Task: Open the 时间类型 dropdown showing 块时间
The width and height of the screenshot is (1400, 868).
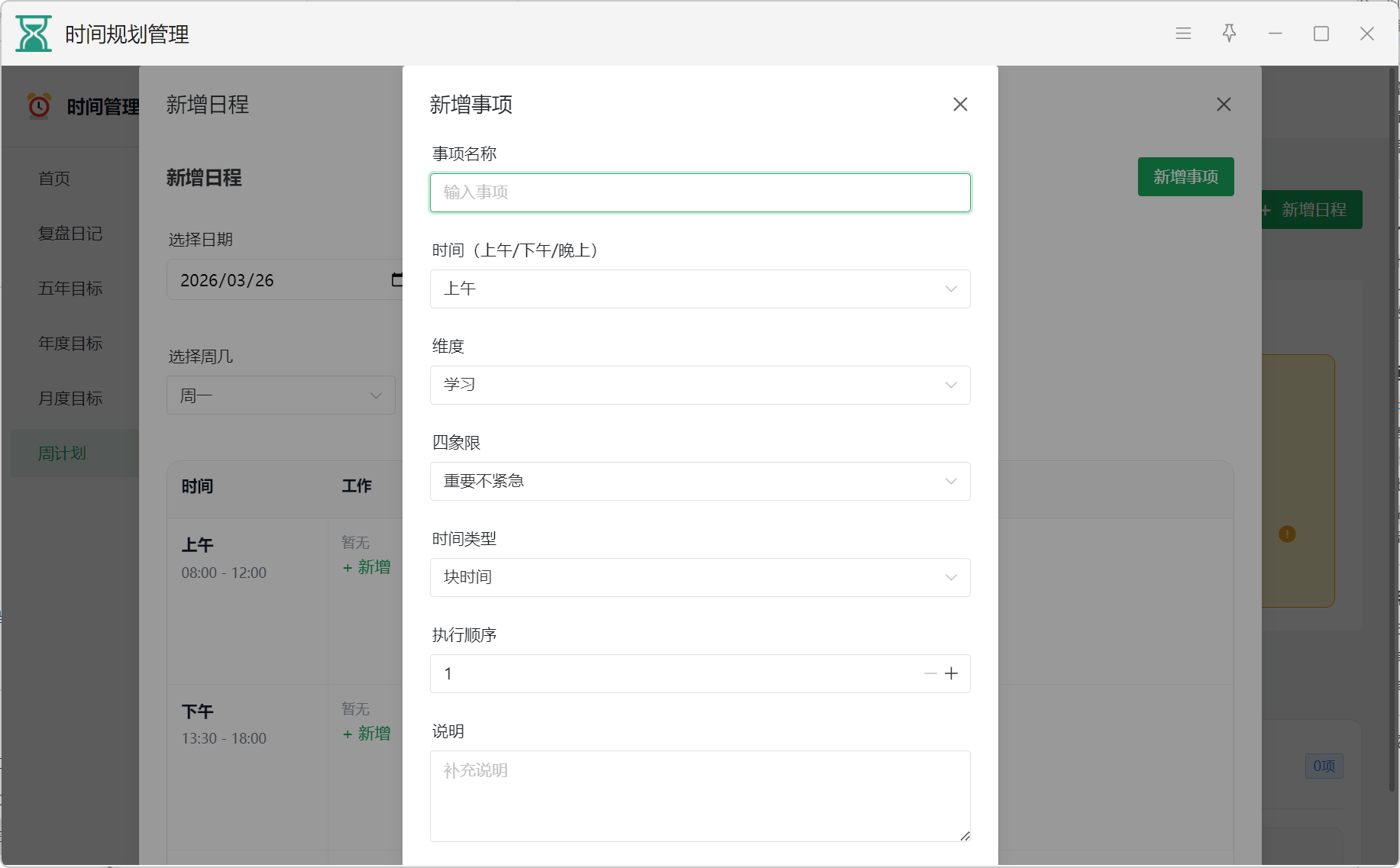Action: click(700, 577)
